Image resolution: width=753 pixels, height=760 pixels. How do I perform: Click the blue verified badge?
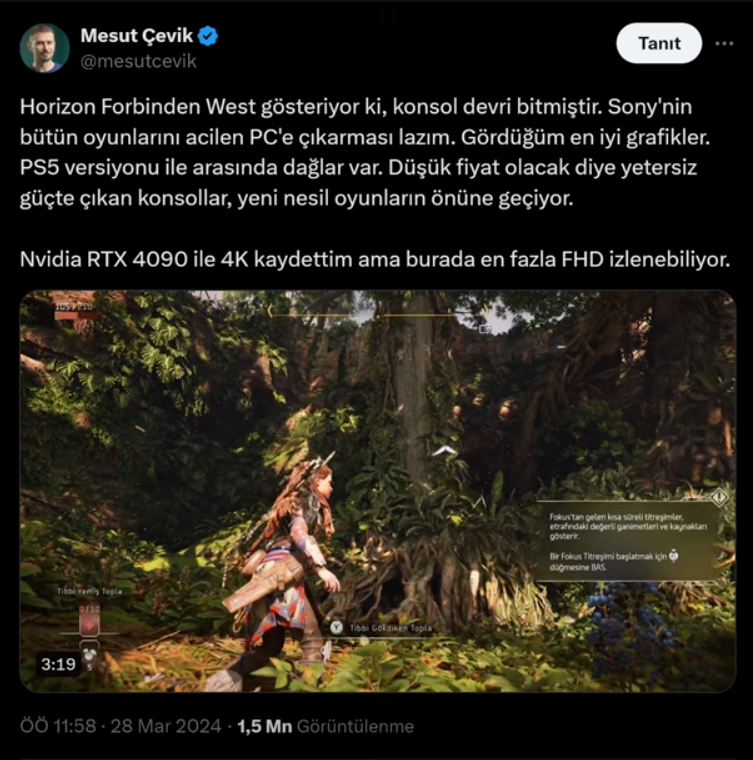[x=208, y=36]
